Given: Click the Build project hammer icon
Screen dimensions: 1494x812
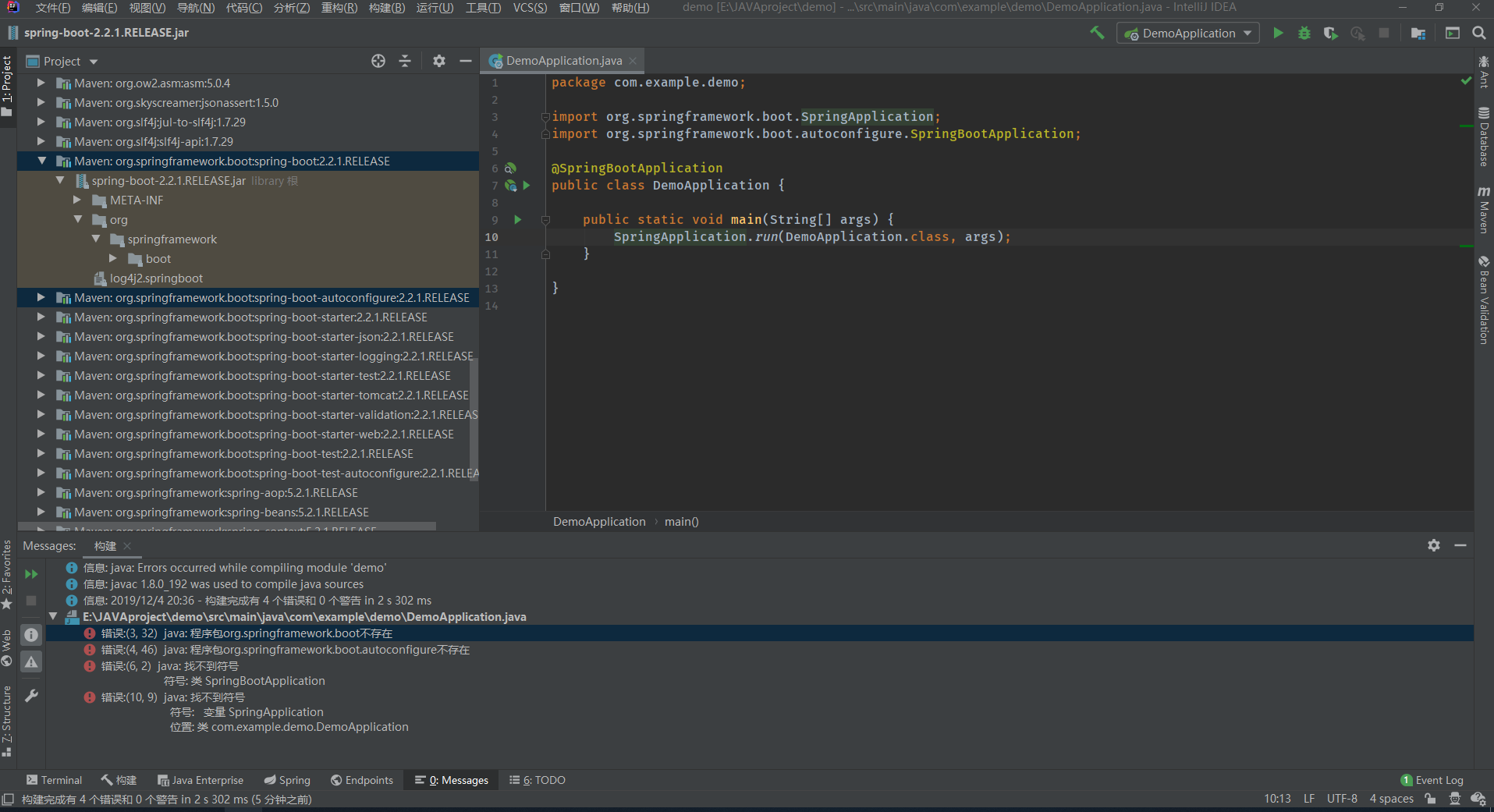Looking at the screenshot, I should [x=1097, y=33].
